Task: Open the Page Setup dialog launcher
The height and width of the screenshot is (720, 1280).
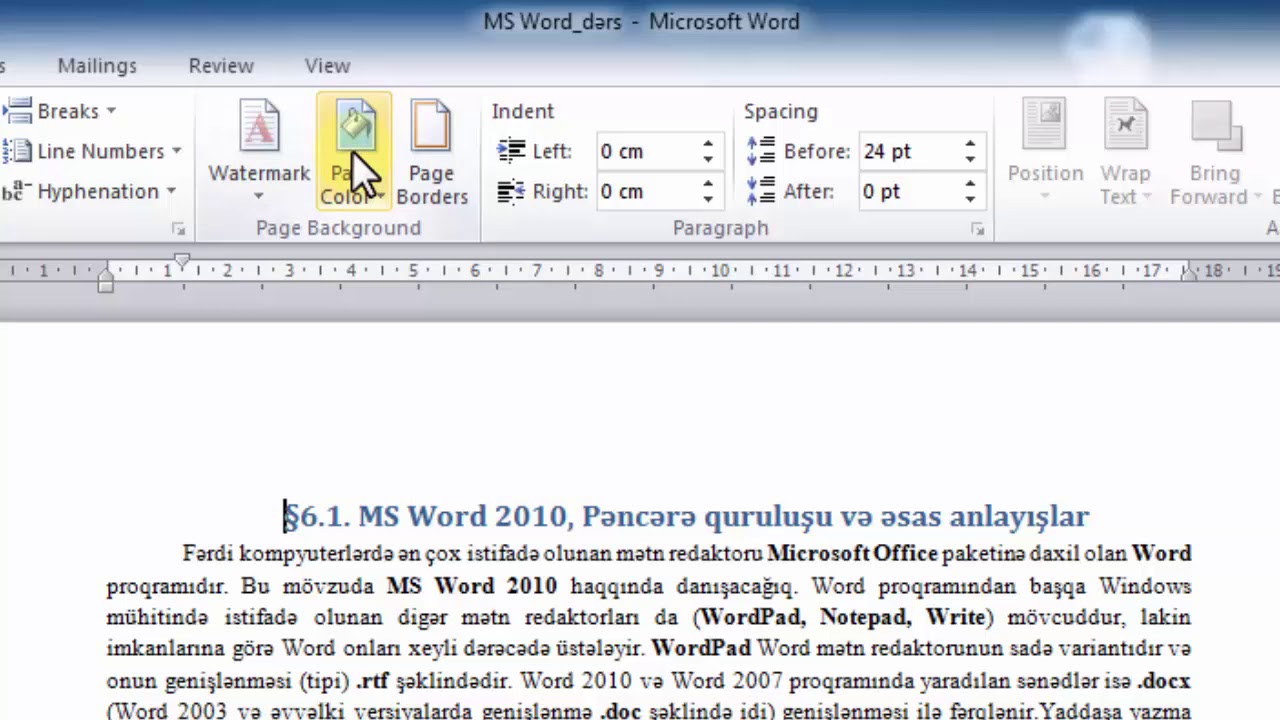Action: [179, 229]
